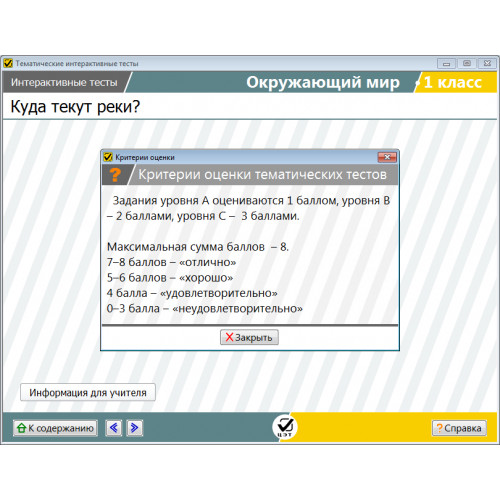Click the Закрыть button label
Viewport: 500px width, 500px height.
[254, 338]
